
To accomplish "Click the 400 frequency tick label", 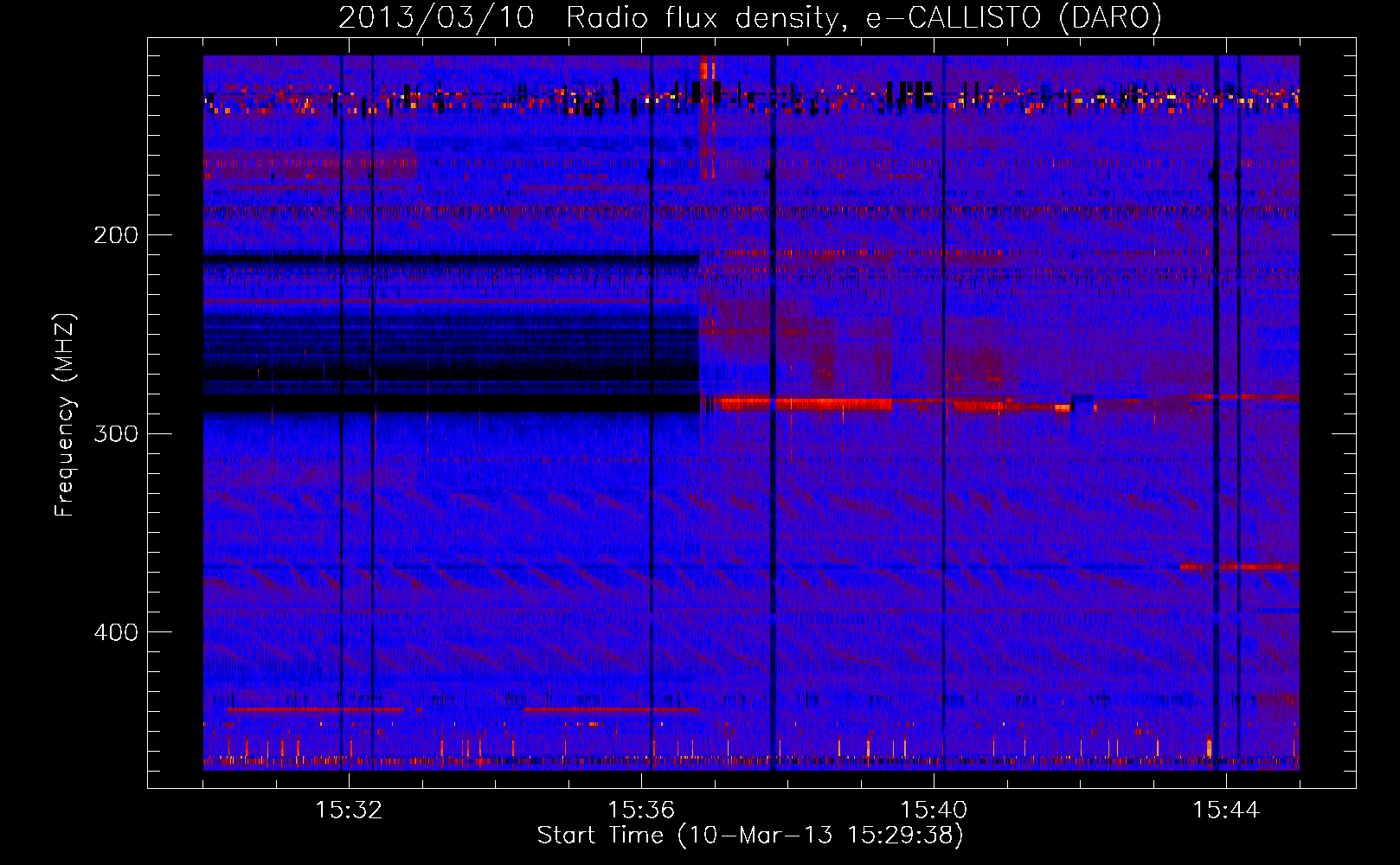I will [x=116, y=632].
